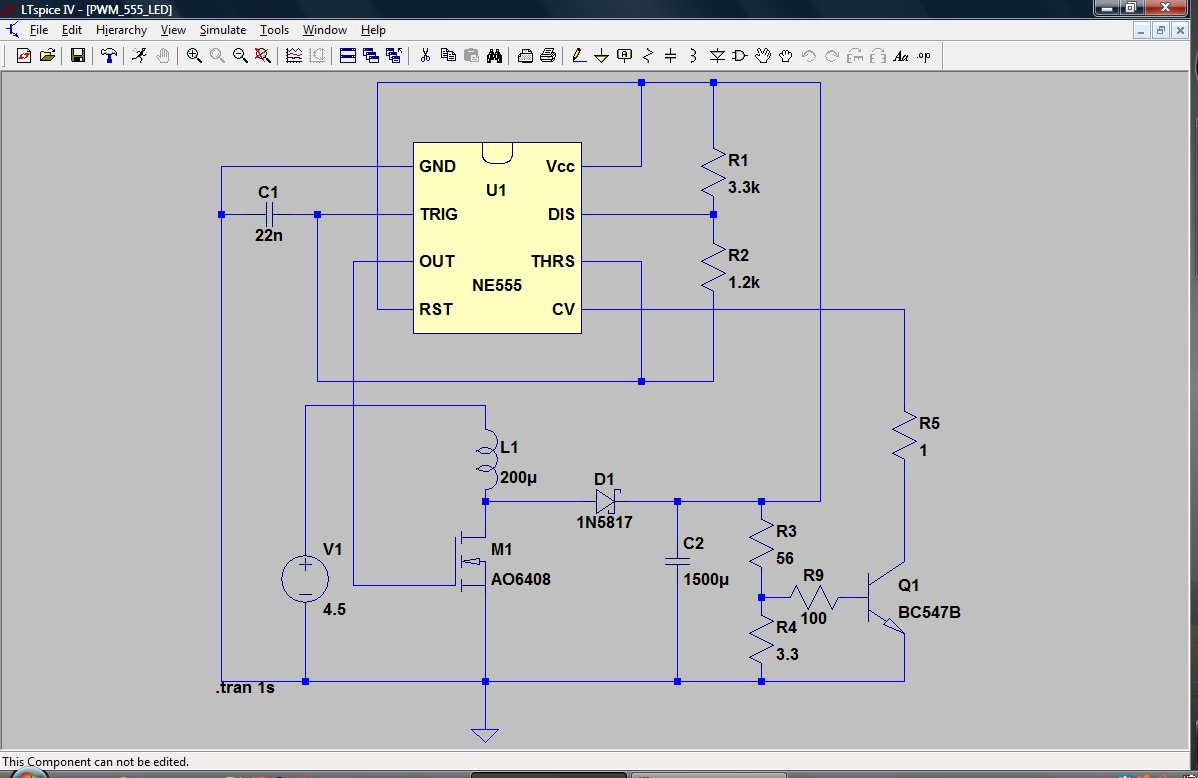This screenshot has width=1198, height=778.
Task: Click the Halt simulation hand icon
Action: pyautogui.click(x=163, y=56)
